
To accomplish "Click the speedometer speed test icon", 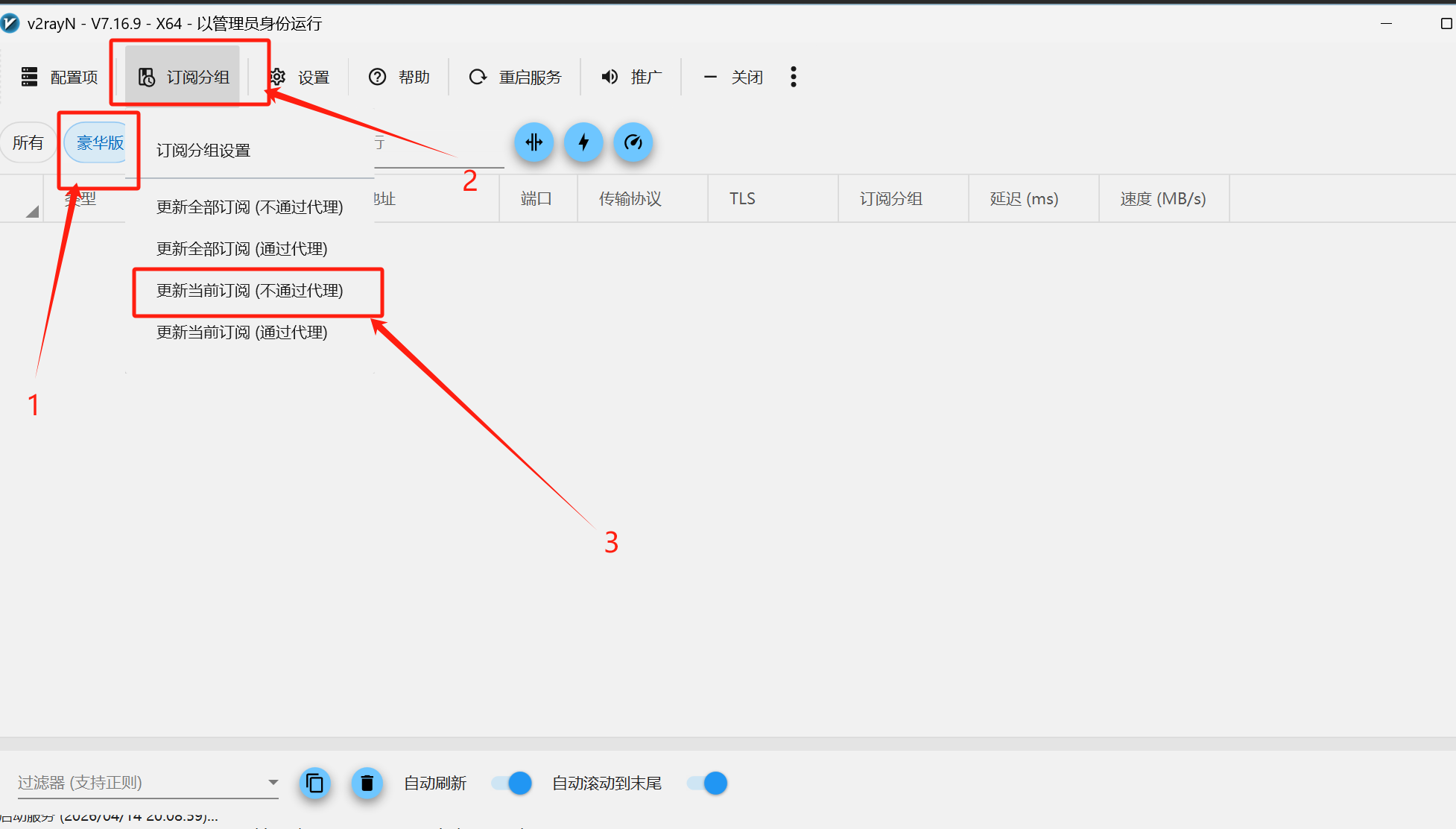I will [x=633, y=142].
